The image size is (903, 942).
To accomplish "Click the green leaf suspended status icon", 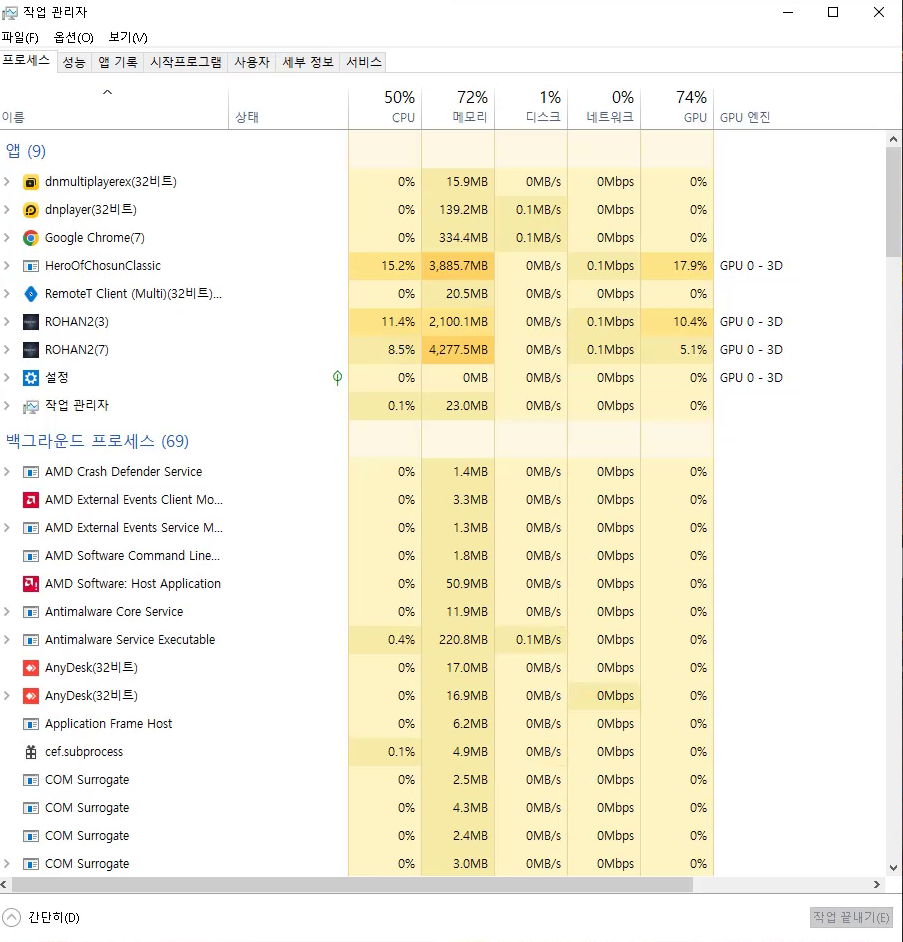I will coord(338,378).
